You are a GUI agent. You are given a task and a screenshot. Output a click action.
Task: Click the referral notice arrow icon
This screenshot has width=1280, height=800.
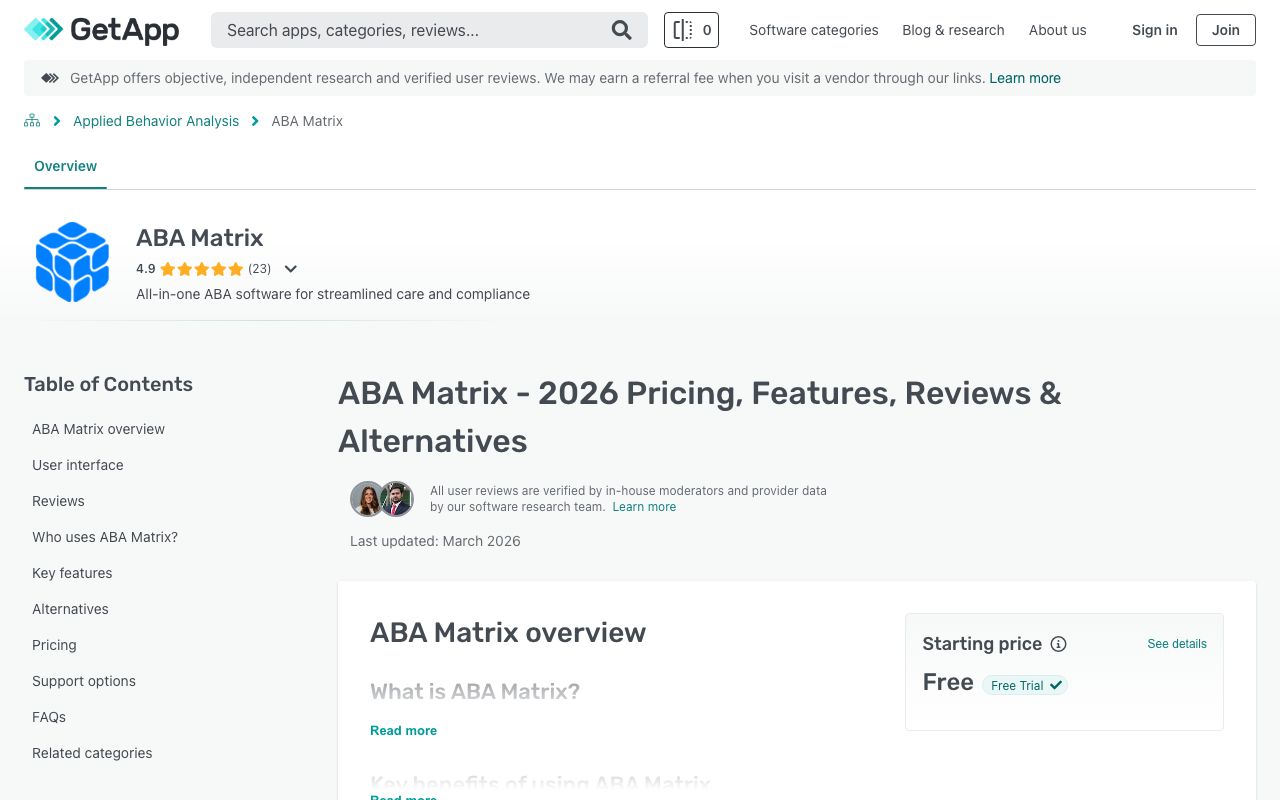pyautogui.click(x=49, y=78)
